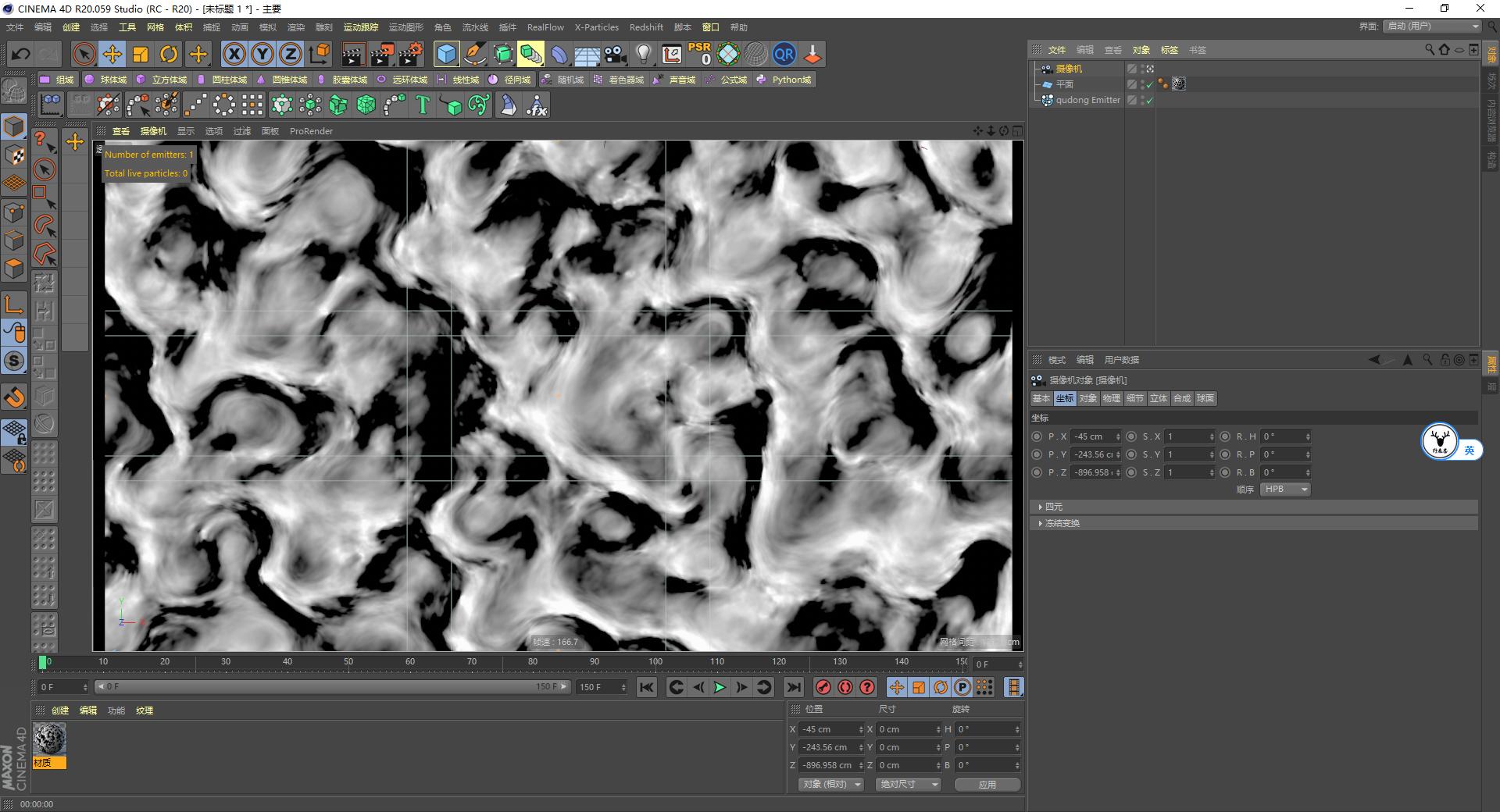Viewport: 1500px width, 812px height.
Task: Switch to the 坐标 tab in Attributes
Action: click(x=1064, y=398)
